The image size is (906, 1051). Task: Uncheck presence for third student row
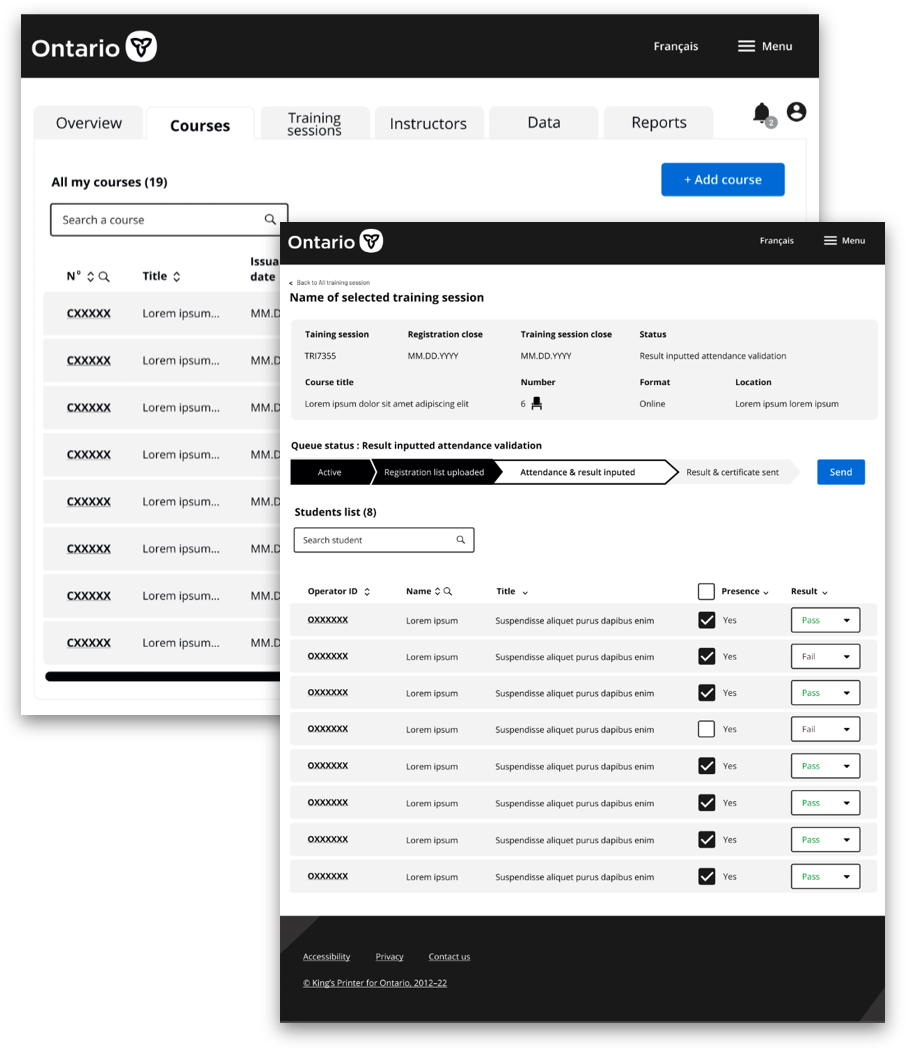coord(706,692)
